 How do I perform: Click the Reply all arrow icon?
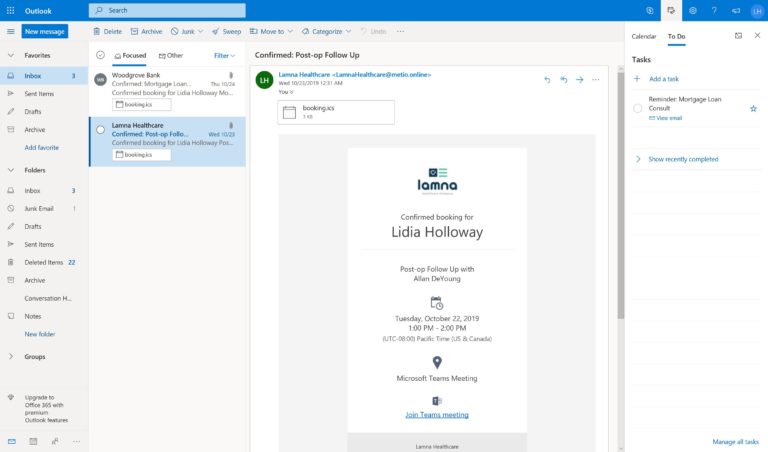pos(564,79)
